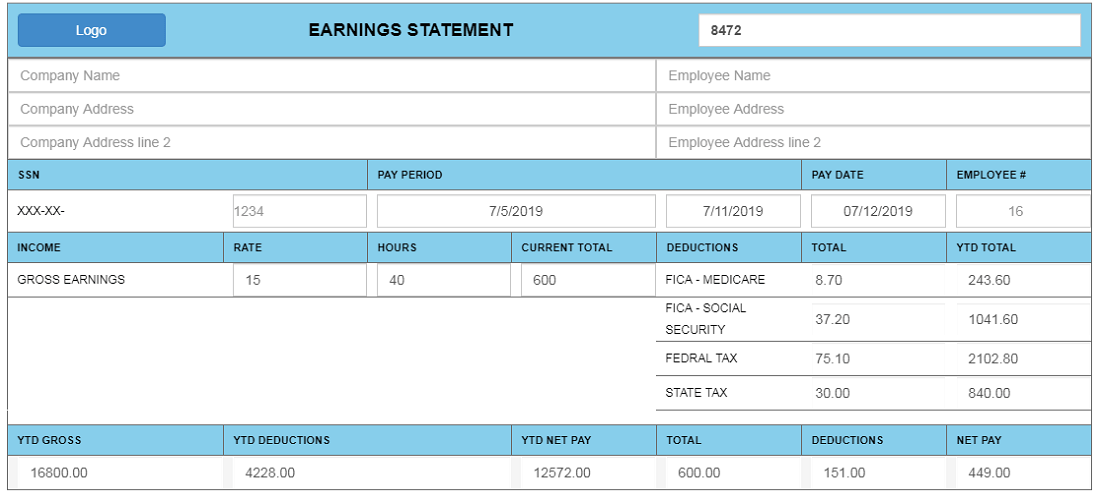Select the Employee Address field
This screenshot has height=502, width=1100.
pyautogui.click(x=873, y=109)
